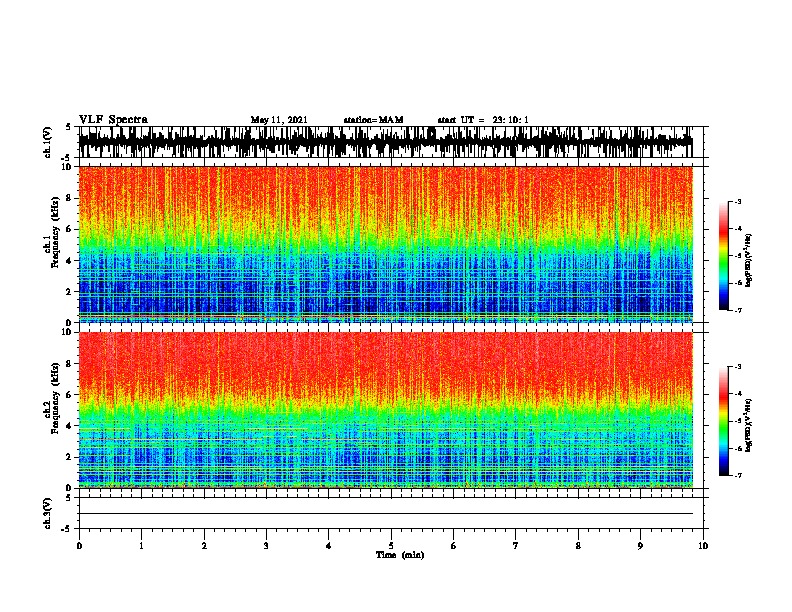The width and height of the screenshot is (792, 612).
Task: Select the date text "May 11, 2021"
Action: coord(279,120)
